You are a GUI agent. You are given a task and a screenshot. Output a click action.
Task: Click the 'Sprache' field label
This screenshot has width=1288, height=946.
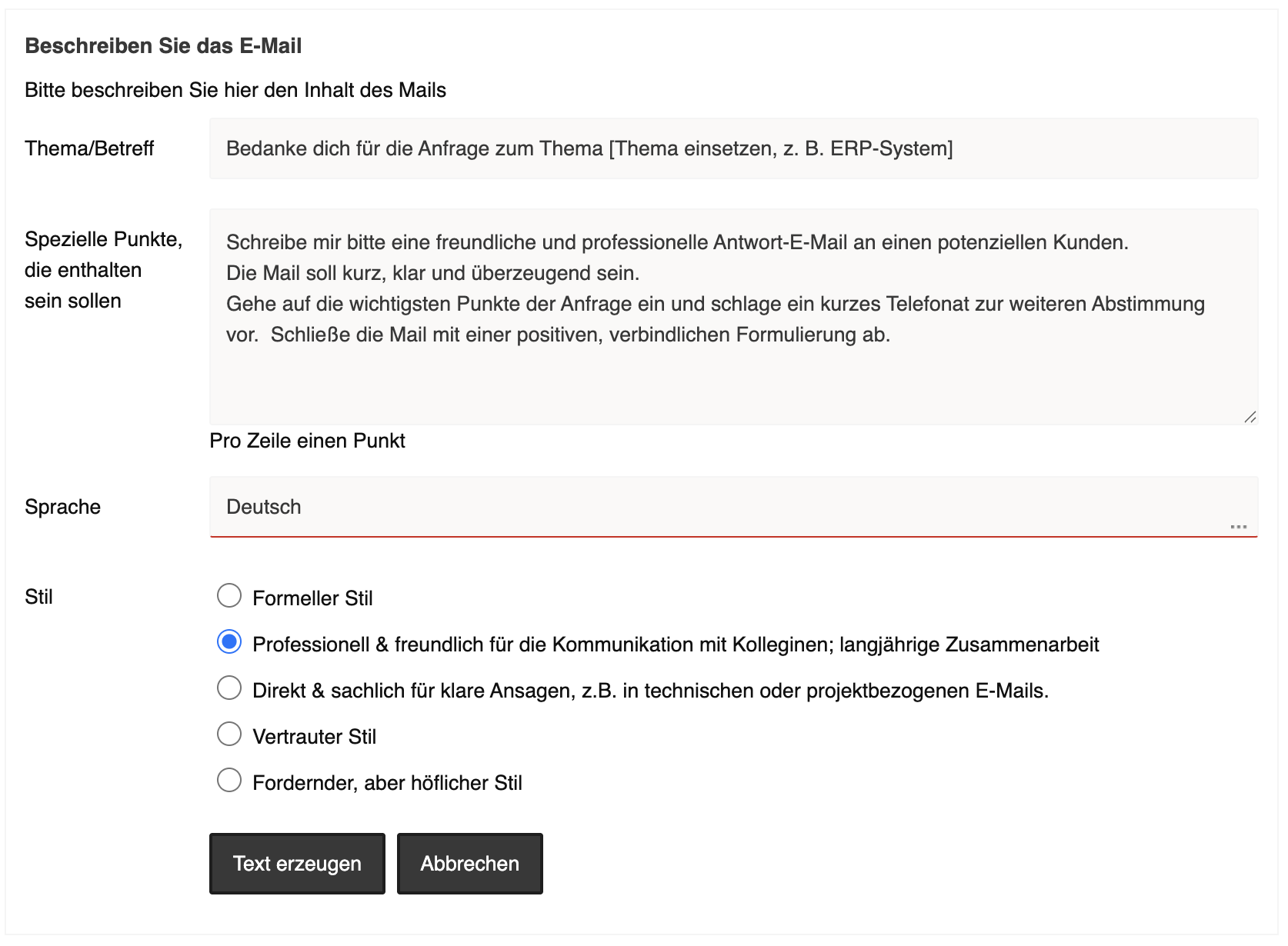pyautogui.click(x=63, y=507)
